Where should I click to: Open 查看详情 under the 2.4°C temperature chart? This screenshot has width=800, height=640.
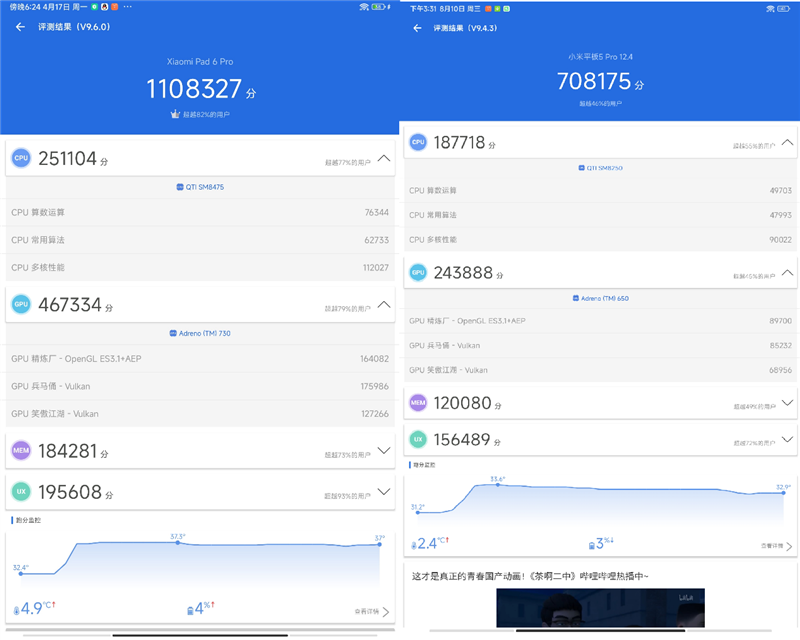click(x=776, y=546)
